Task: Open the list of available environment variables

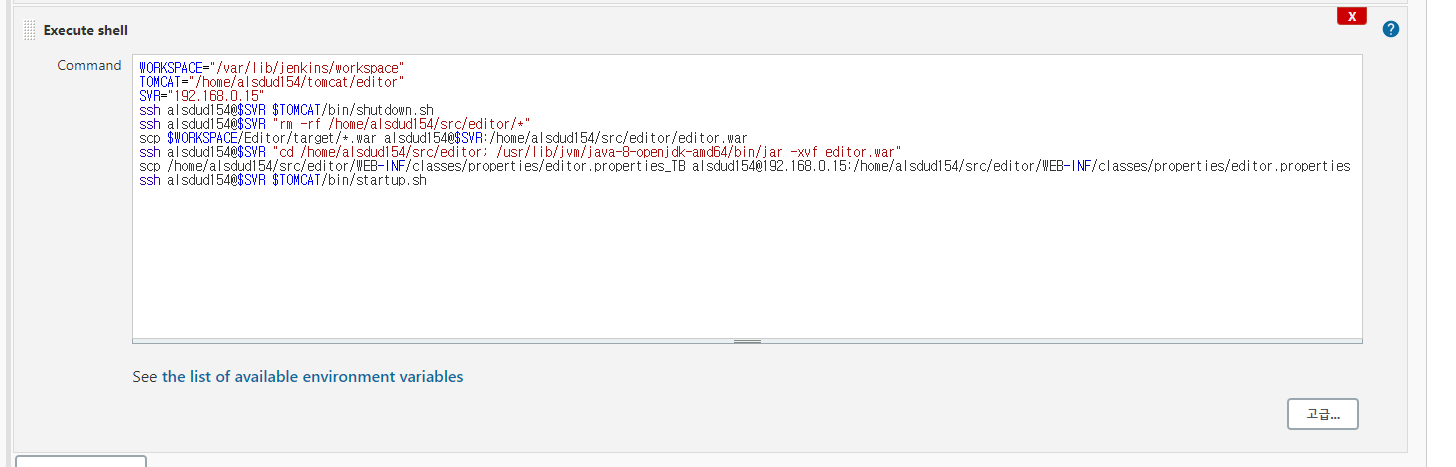Action: (x=312, y=377)
